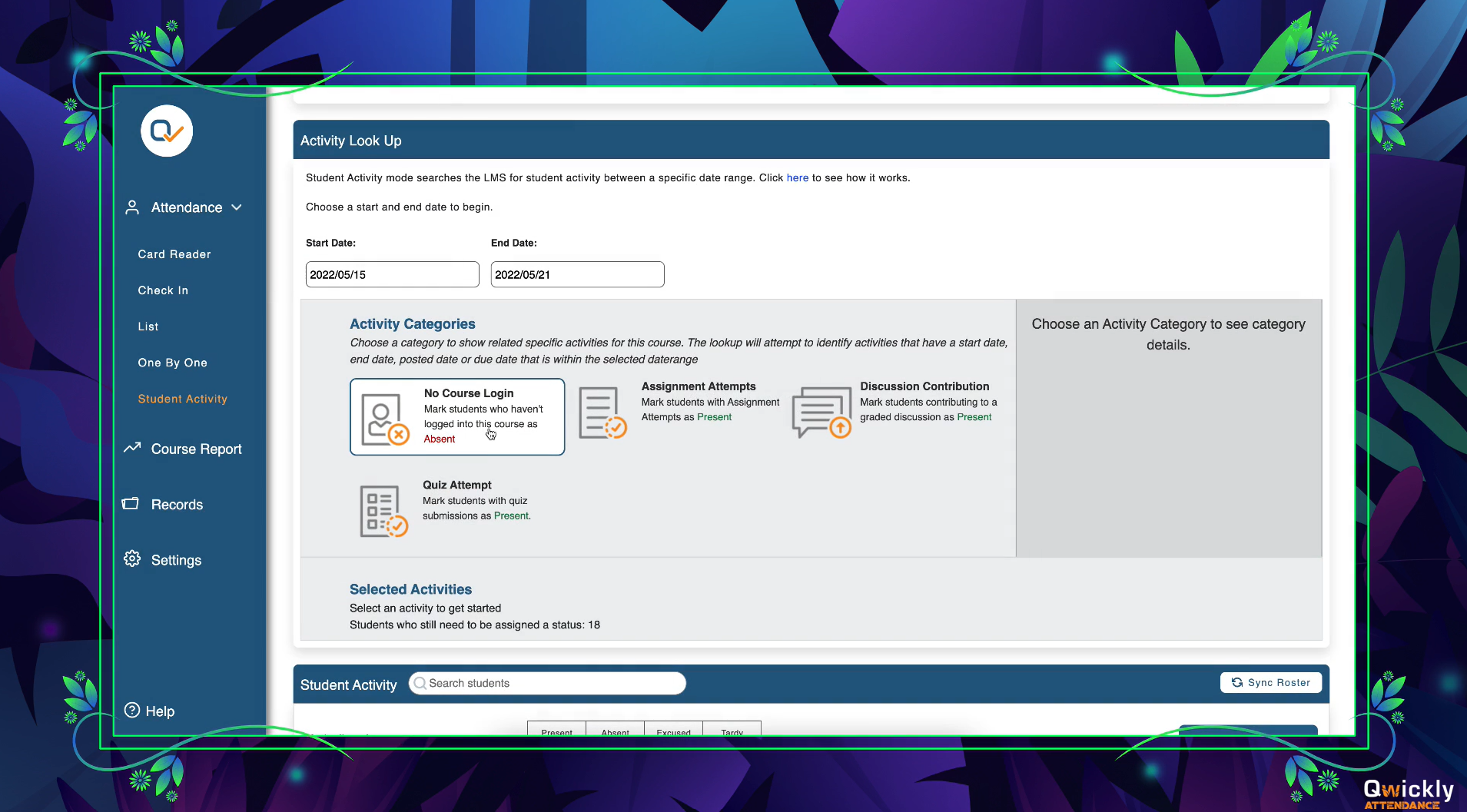This screenshot has height=812, width=1467.
Task: Choose the Quiz Attempt icon
Action: pyautogui.click(x=383, y=511)
